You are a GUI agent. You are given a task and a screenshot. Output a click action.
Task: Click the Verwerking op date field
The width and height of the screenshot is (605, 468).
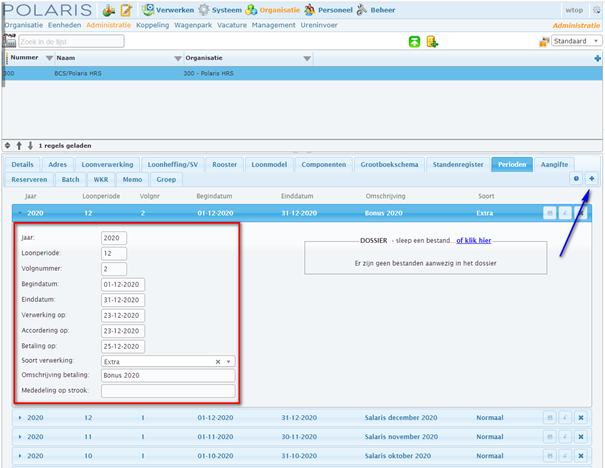[123, 316]
